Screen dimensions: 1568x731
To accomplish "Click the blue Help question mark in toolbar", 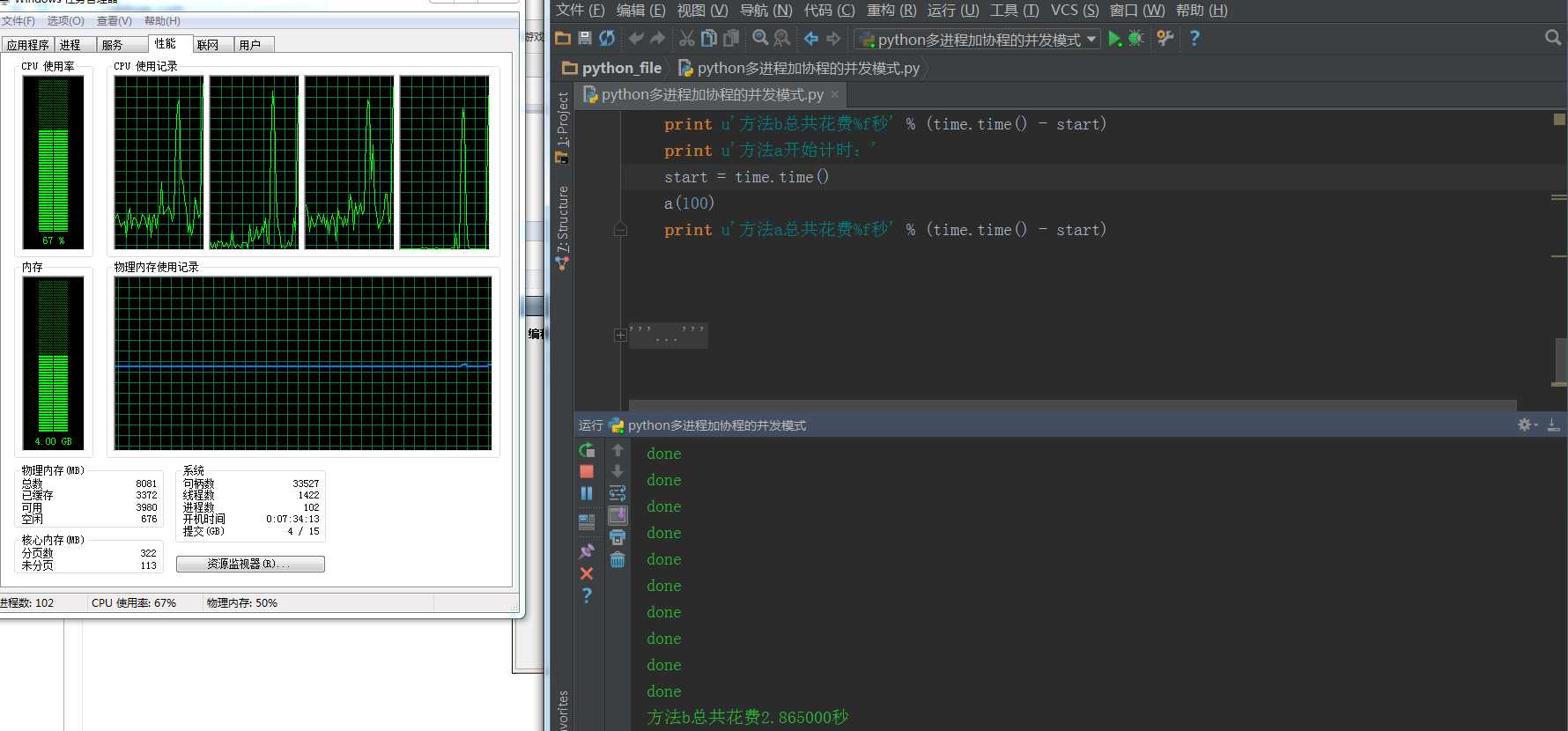I will (1194, 38).
